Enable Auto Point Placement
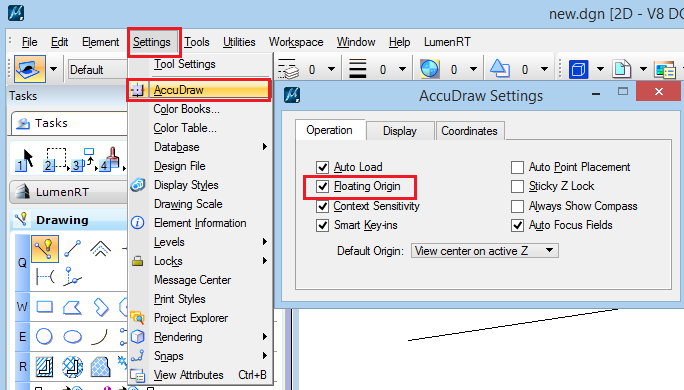 click(517, 167)
